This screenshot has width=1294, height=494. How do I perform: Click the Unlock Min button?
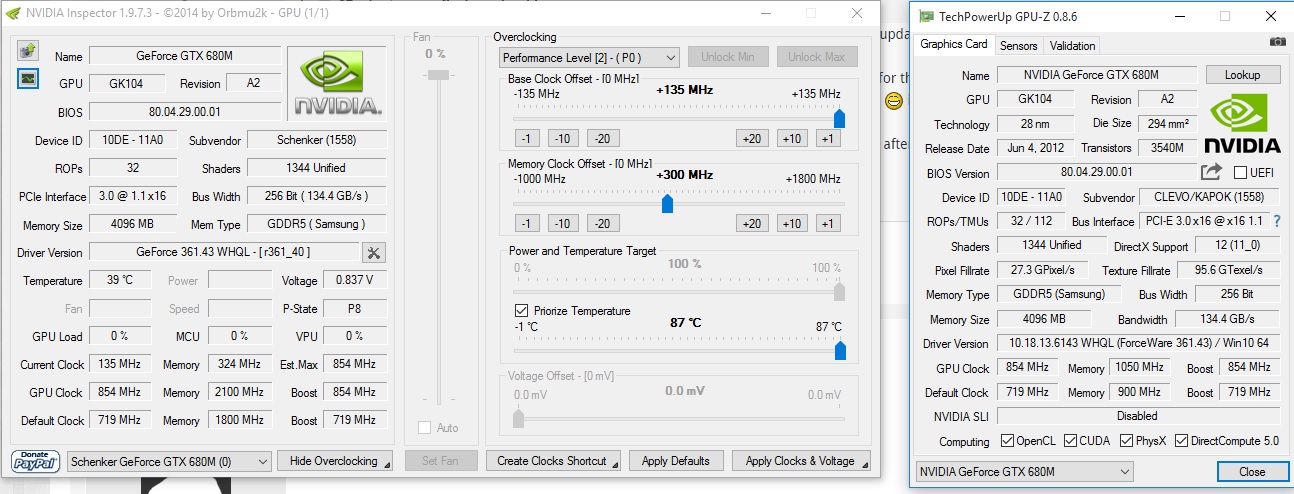coord(728,57)
